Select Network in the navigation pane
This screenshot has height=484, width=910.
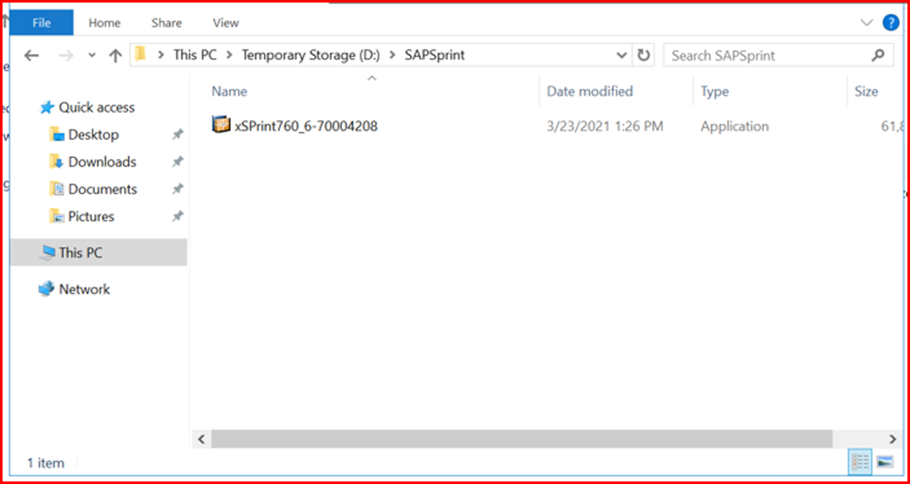(x=85, y=289)
